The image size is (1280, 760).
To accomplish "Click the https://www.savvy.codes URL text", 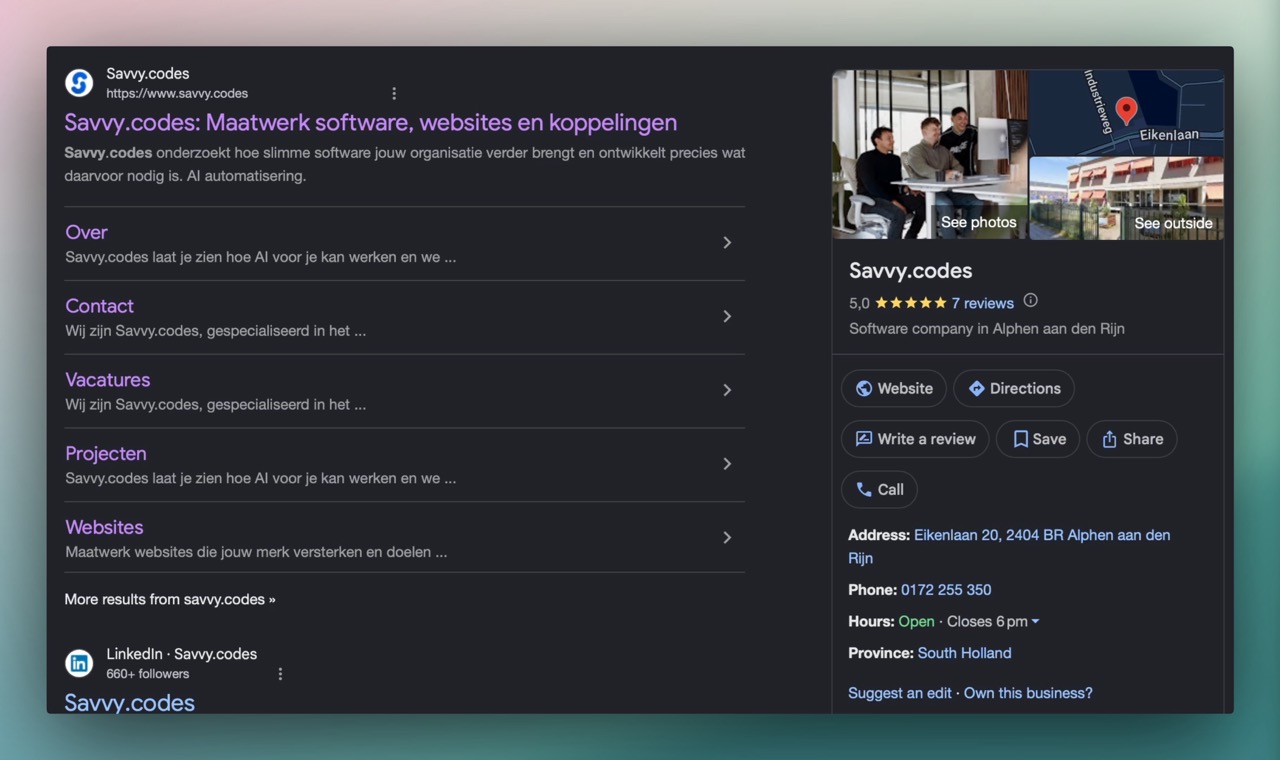I will 177,94.
